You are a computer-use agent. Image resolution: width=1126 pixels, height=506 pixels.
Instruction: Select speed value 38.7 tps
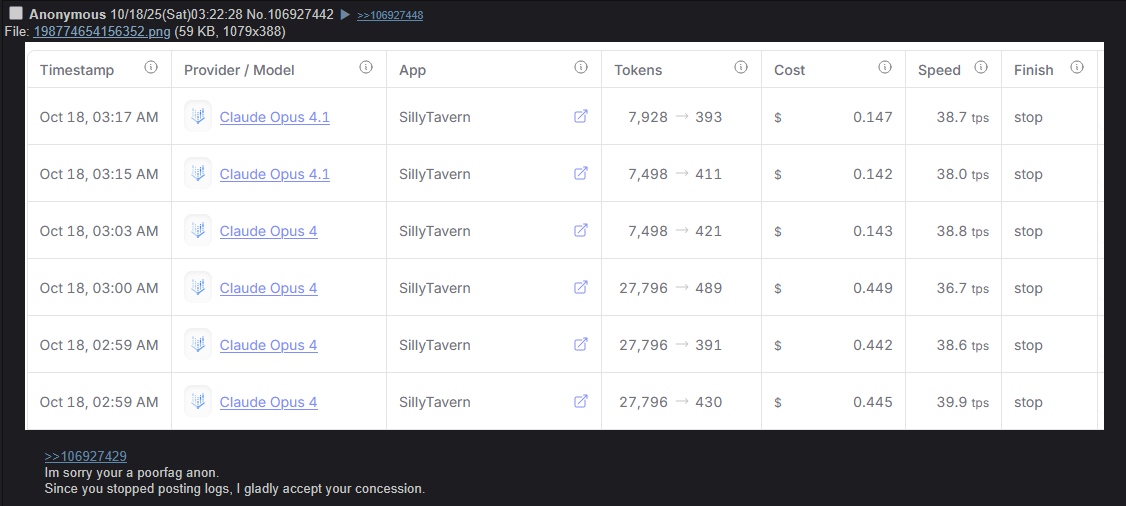[962, 117]
